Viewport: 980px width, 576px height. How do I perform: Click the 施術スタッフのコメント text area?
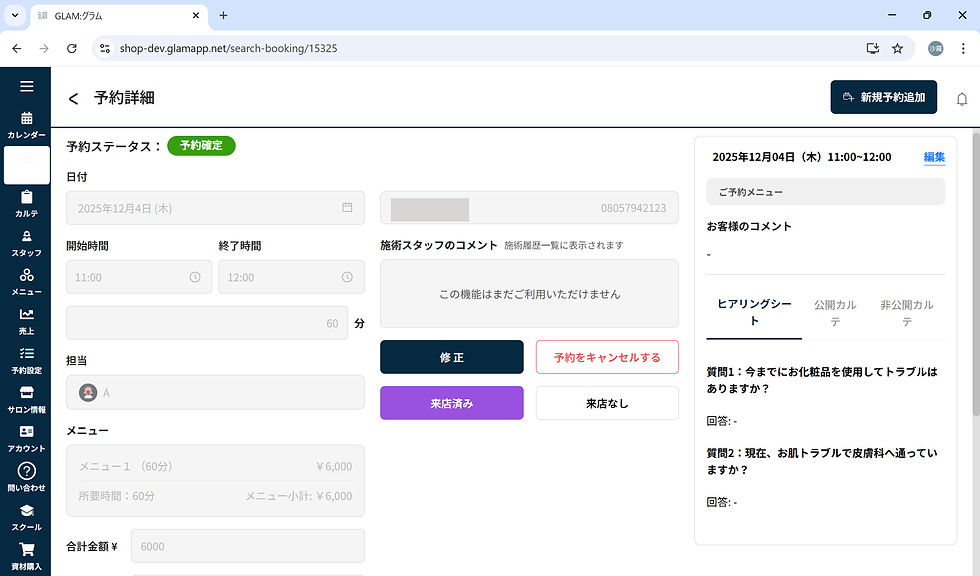[529, 294]
